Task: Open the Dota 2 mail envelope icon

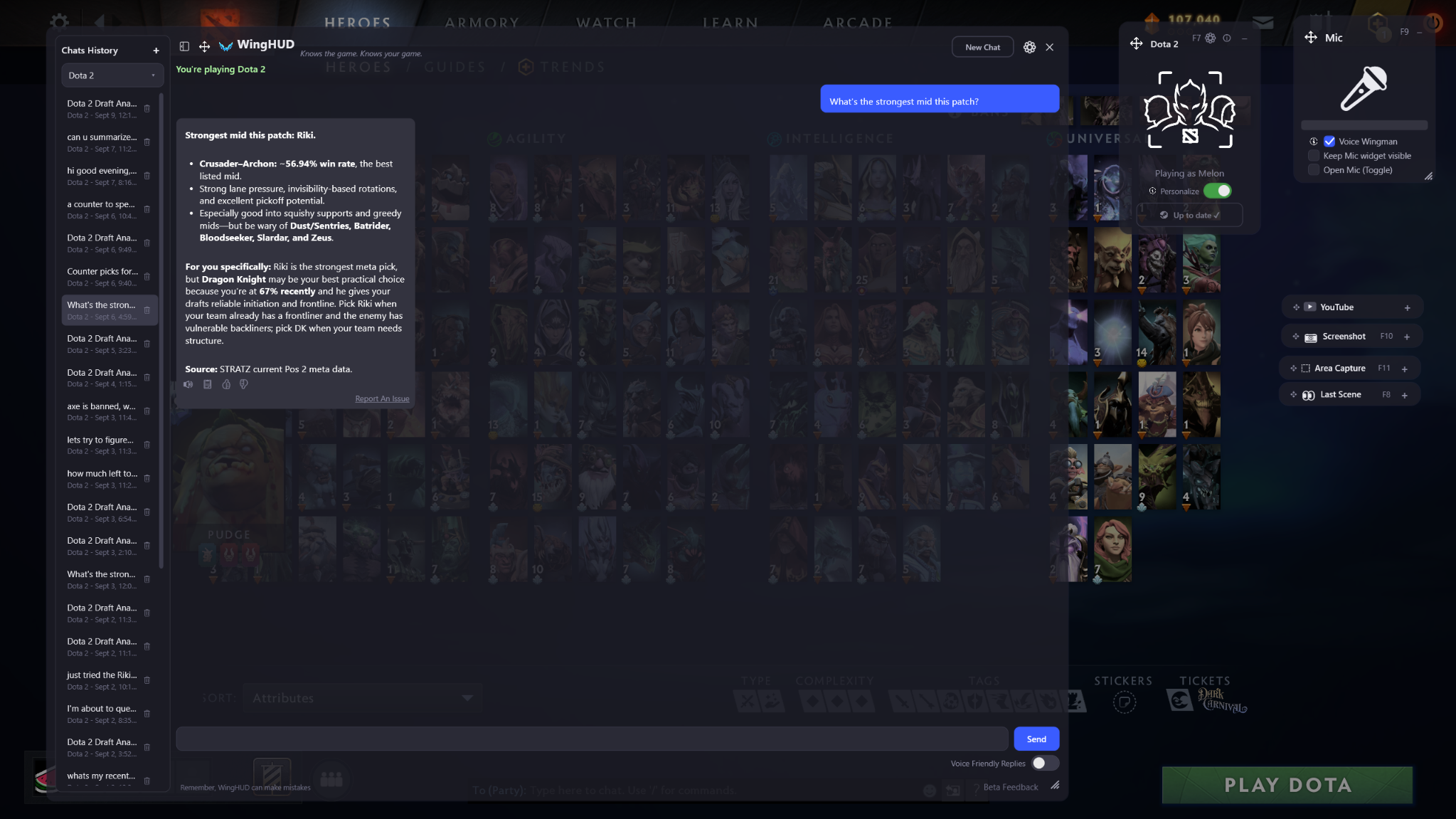Action: 1263,22
